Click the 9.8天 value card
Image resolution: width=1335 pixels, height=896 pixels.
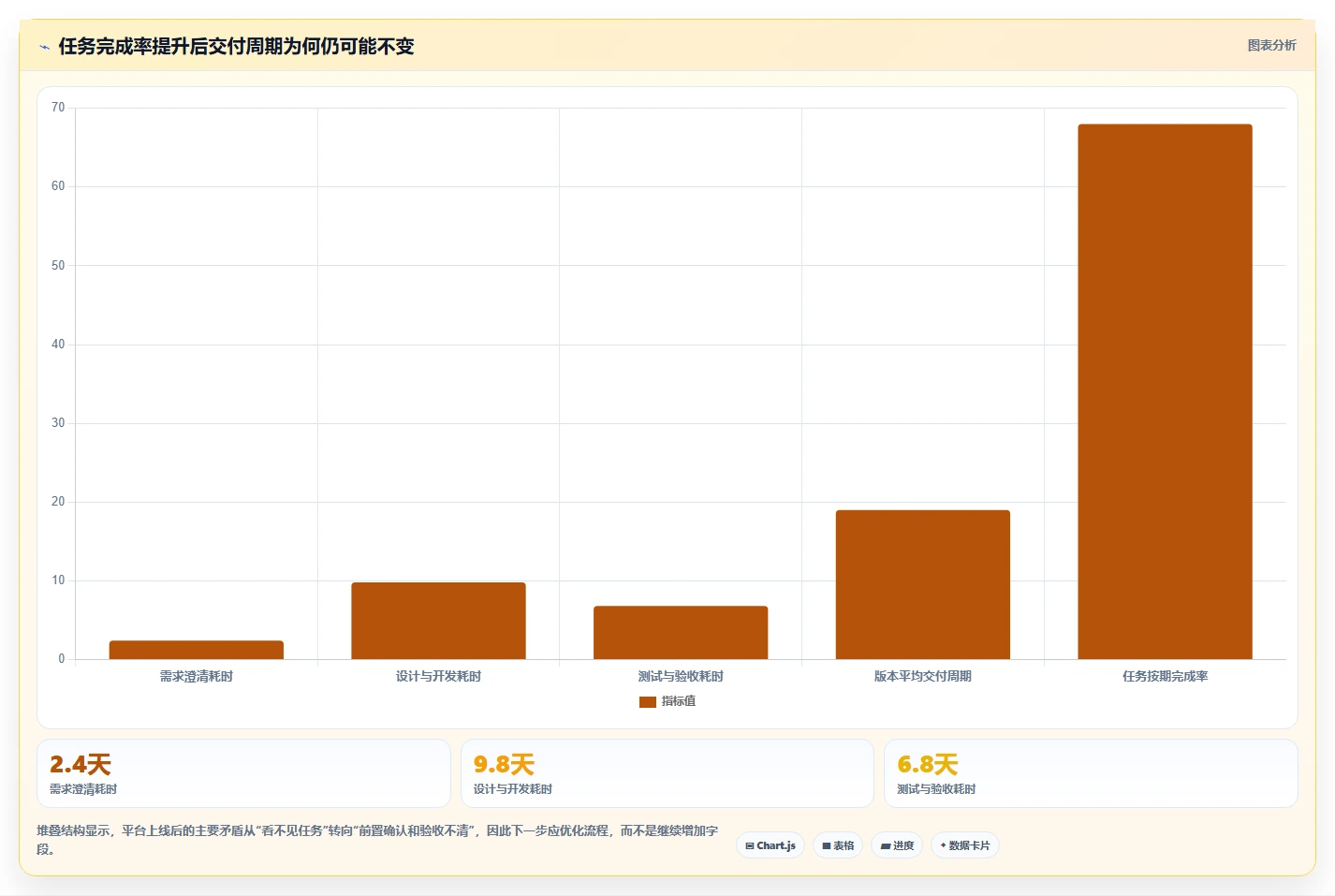[667, 773]
